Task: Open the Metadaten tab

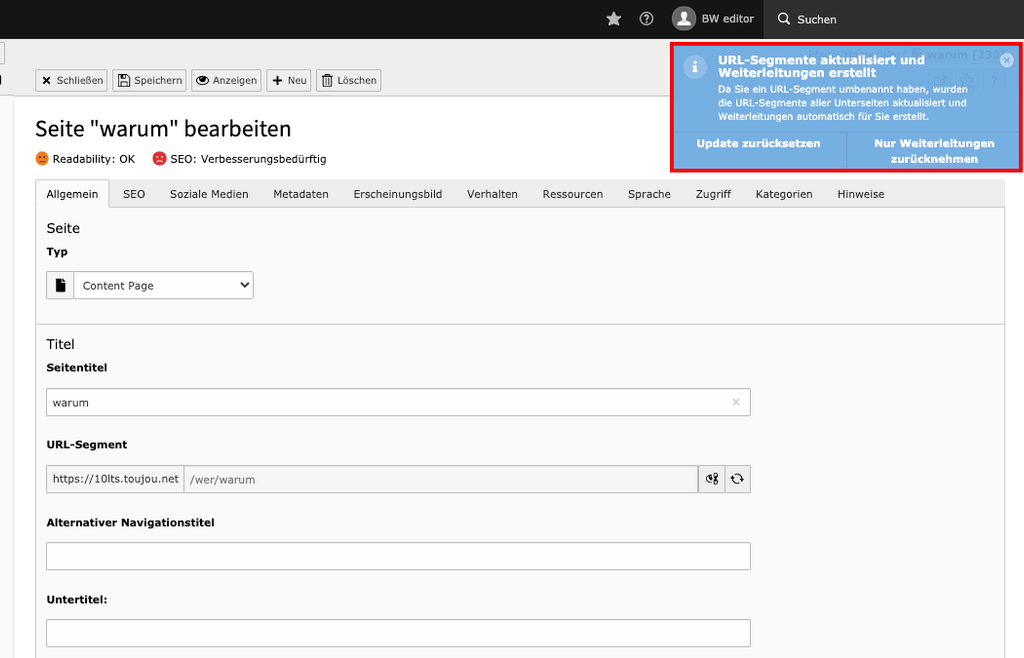Action: pos(301,194)
